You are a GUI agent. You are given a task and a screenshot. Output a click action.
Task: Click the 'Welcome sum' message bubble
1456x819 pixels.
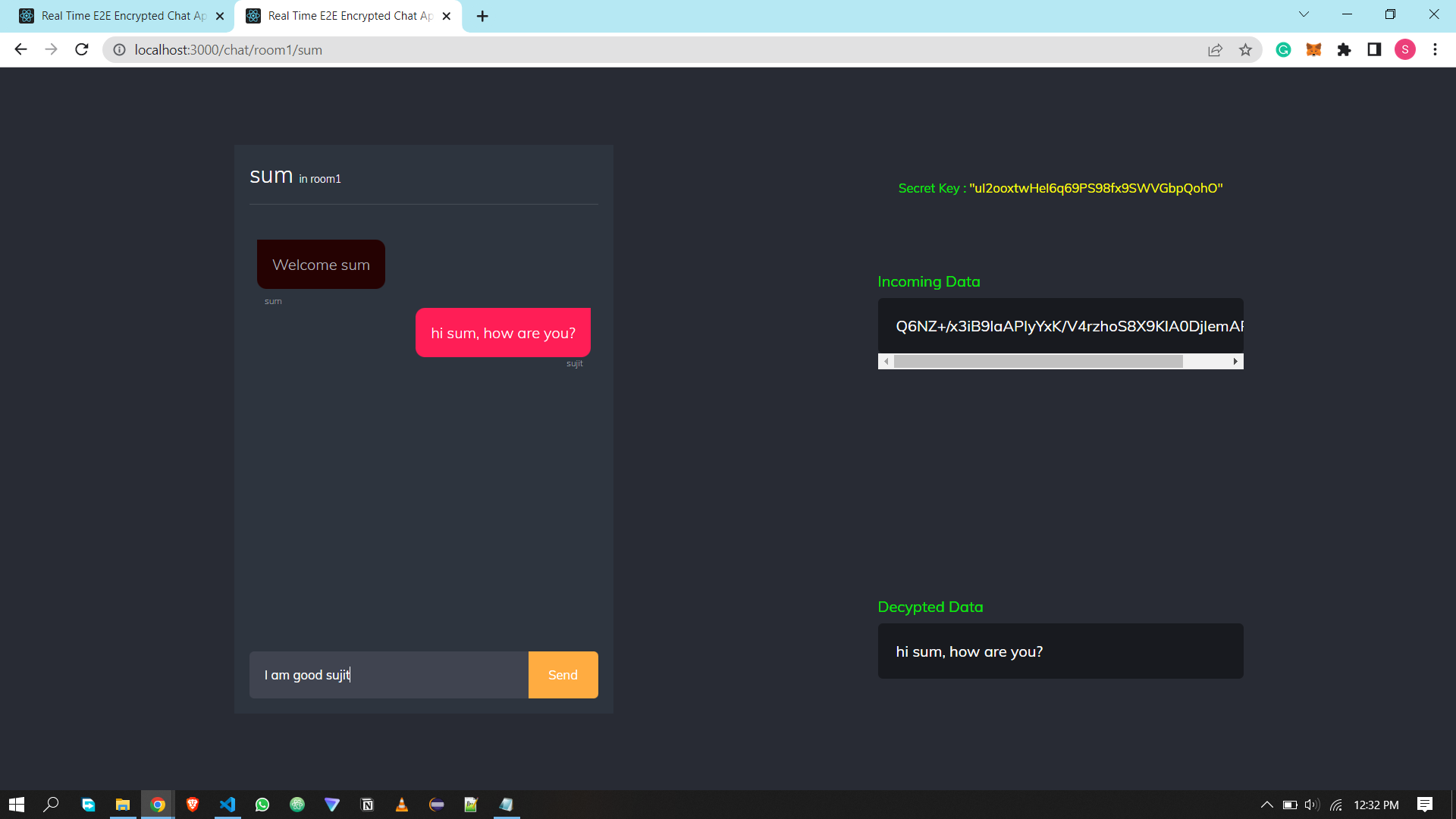(x=321, y=264)
